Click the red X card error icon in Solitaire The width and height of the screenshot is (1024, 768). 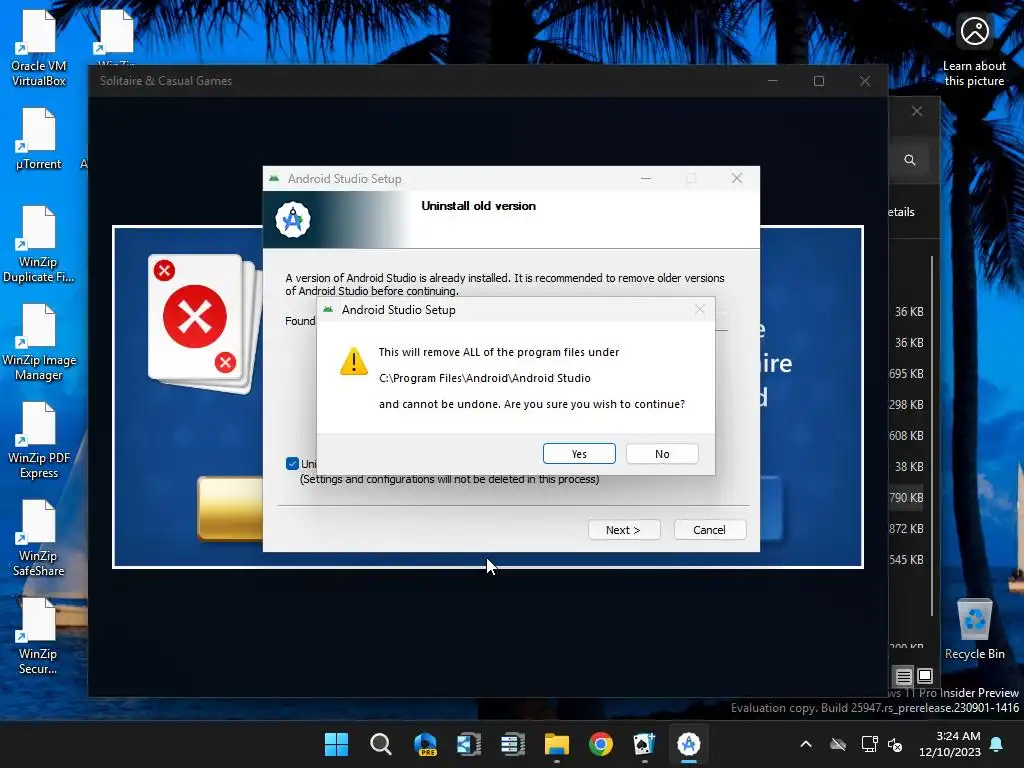click(195, 316)
